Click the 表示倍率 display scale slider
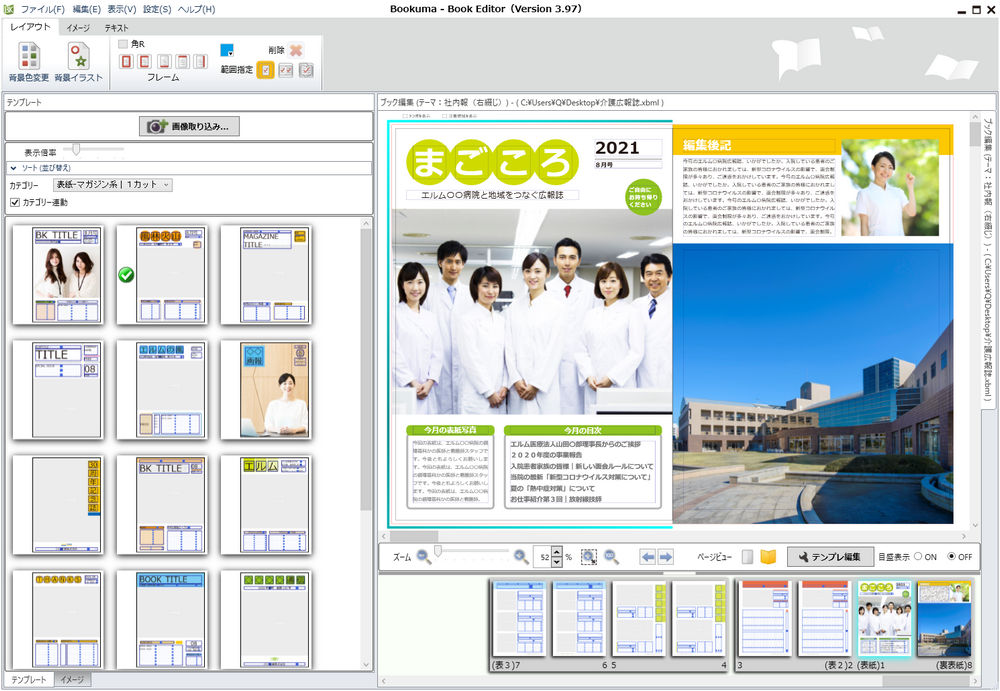Screen dimensions: 1000x691 click(x=78, y=151)
